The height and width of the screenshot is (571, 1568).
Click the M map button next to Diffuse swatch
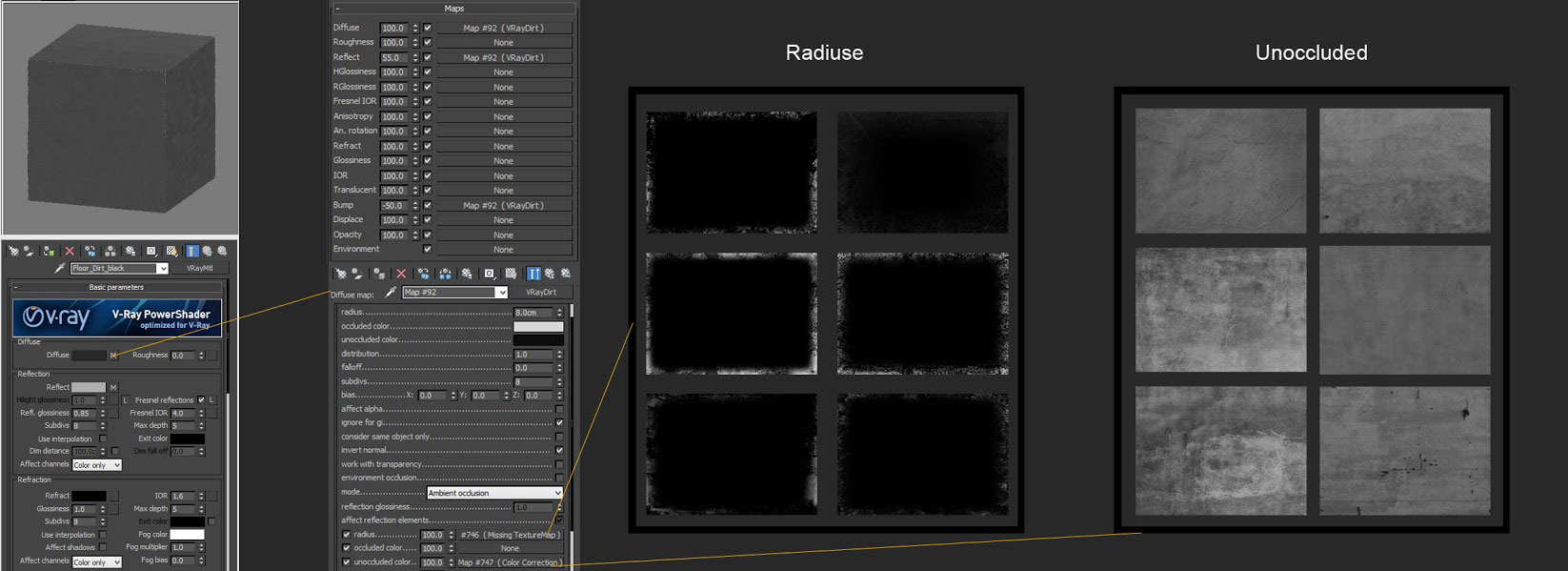113,356
